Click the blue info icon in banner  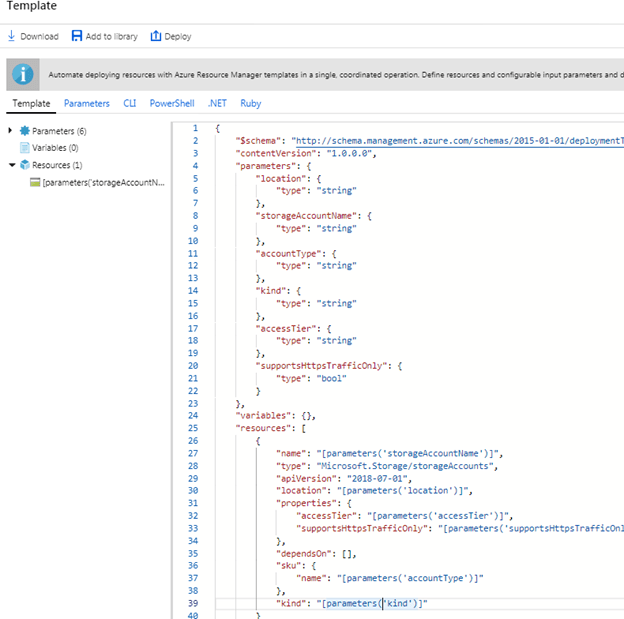click(x=24, y=74)
